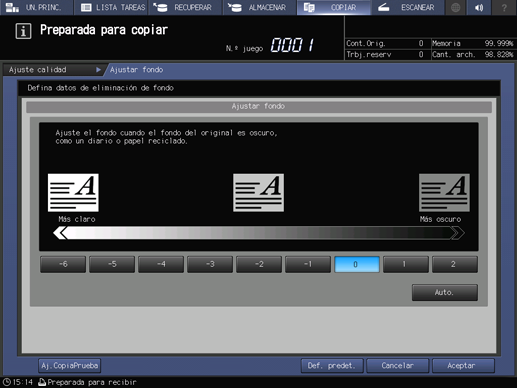Click the Cant. arch. 98.828% readout
The height and width of the screenshot is (388, 517).
472,54
